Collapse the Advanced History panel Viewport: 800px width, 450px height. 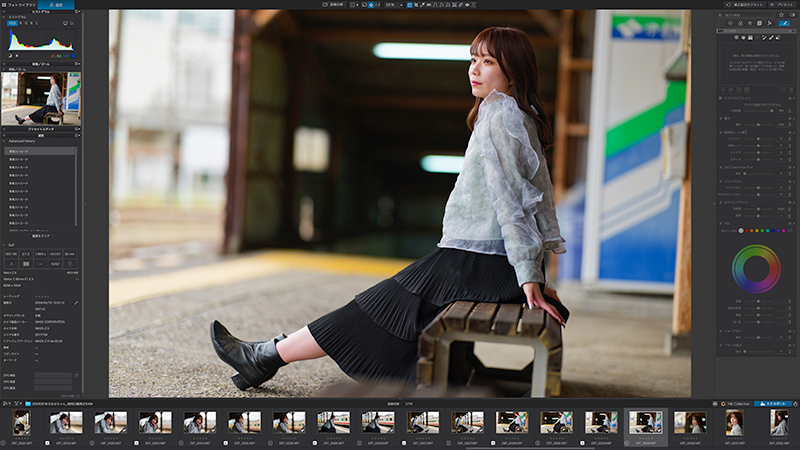(x=5, y=141)
